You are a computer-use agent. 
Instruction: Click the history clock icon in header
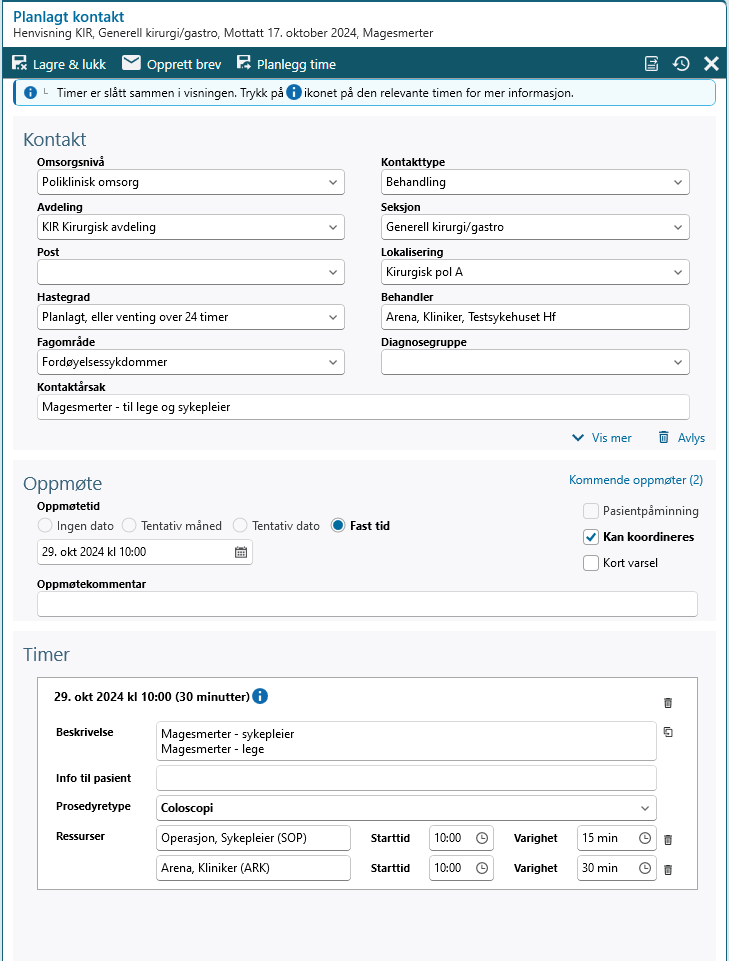tap(681, 64)
